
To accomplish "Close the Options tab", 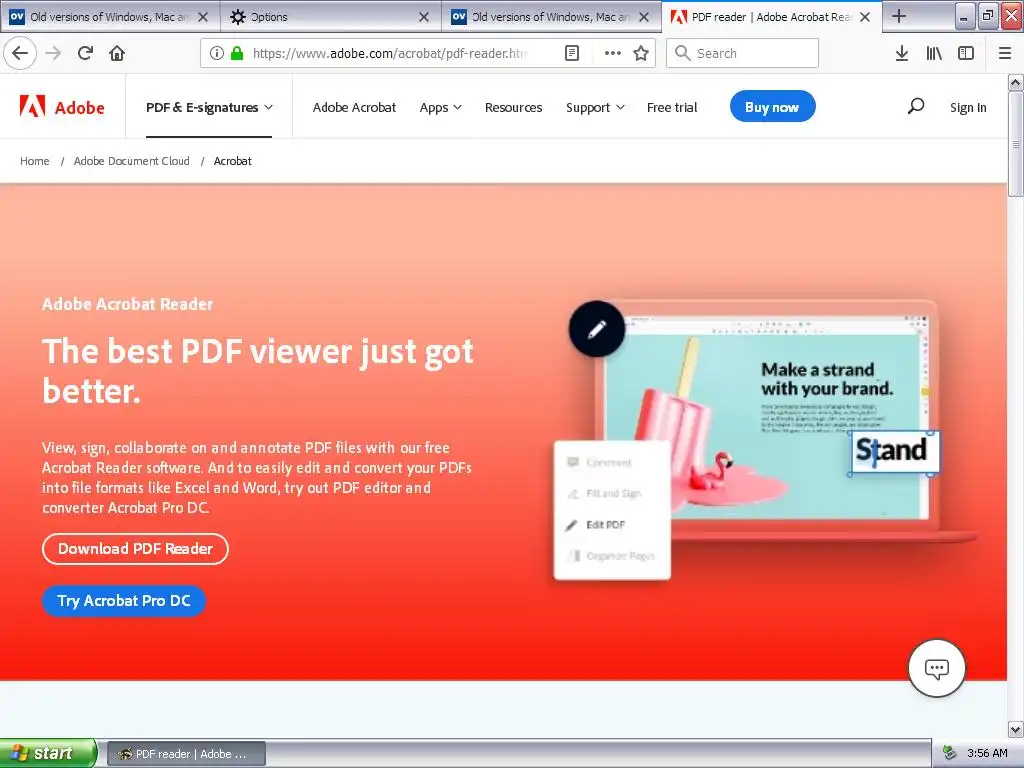I will [424, 17].
